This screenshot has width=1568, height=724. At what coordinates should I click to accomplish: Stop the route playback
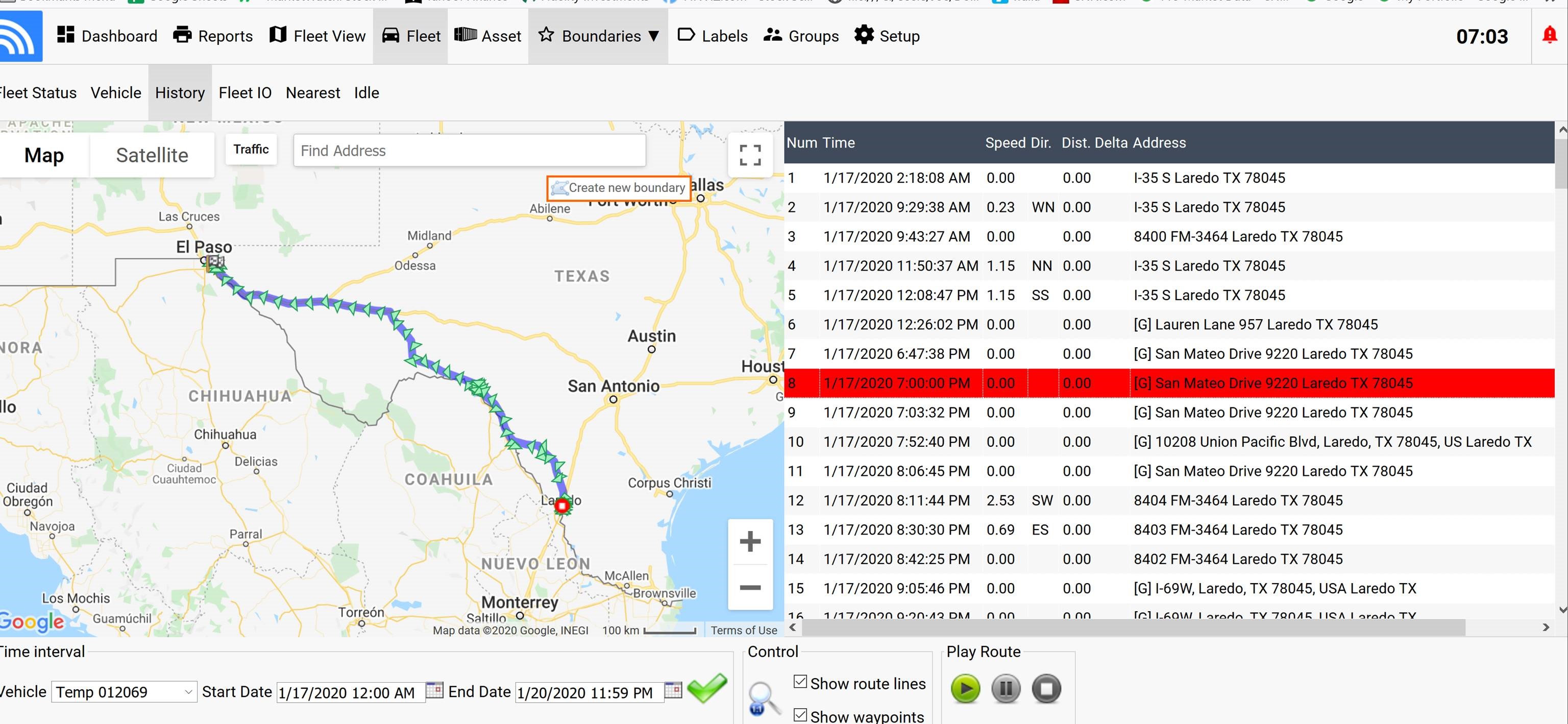pos(1046,689)
